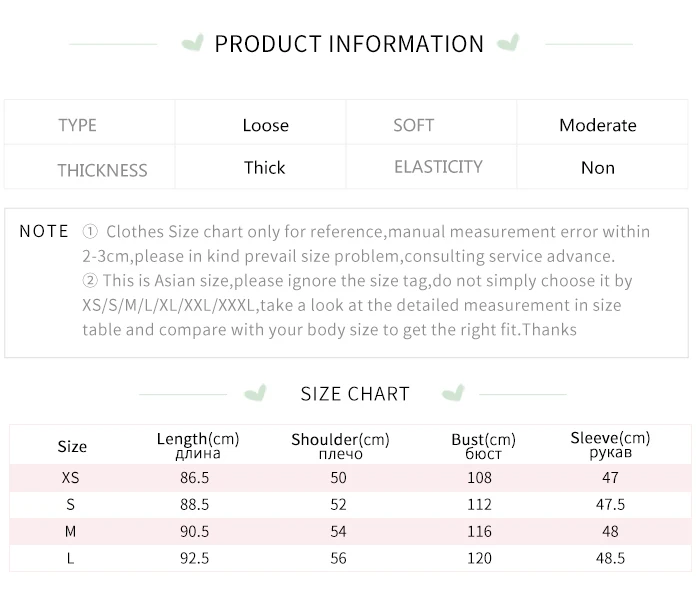Click the Sleeve(cm) column header

tap(610, 445)
